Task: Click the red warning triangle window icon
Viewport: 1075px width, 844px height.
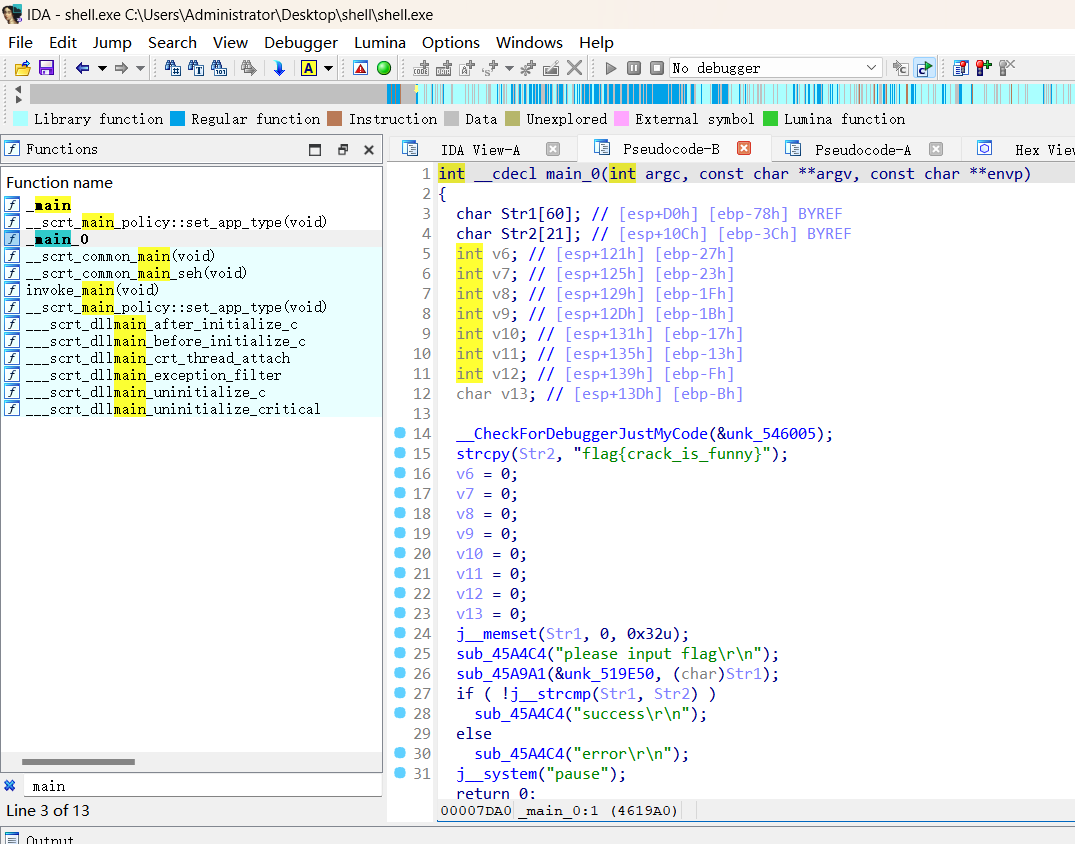Action: (x=361, y=68)
